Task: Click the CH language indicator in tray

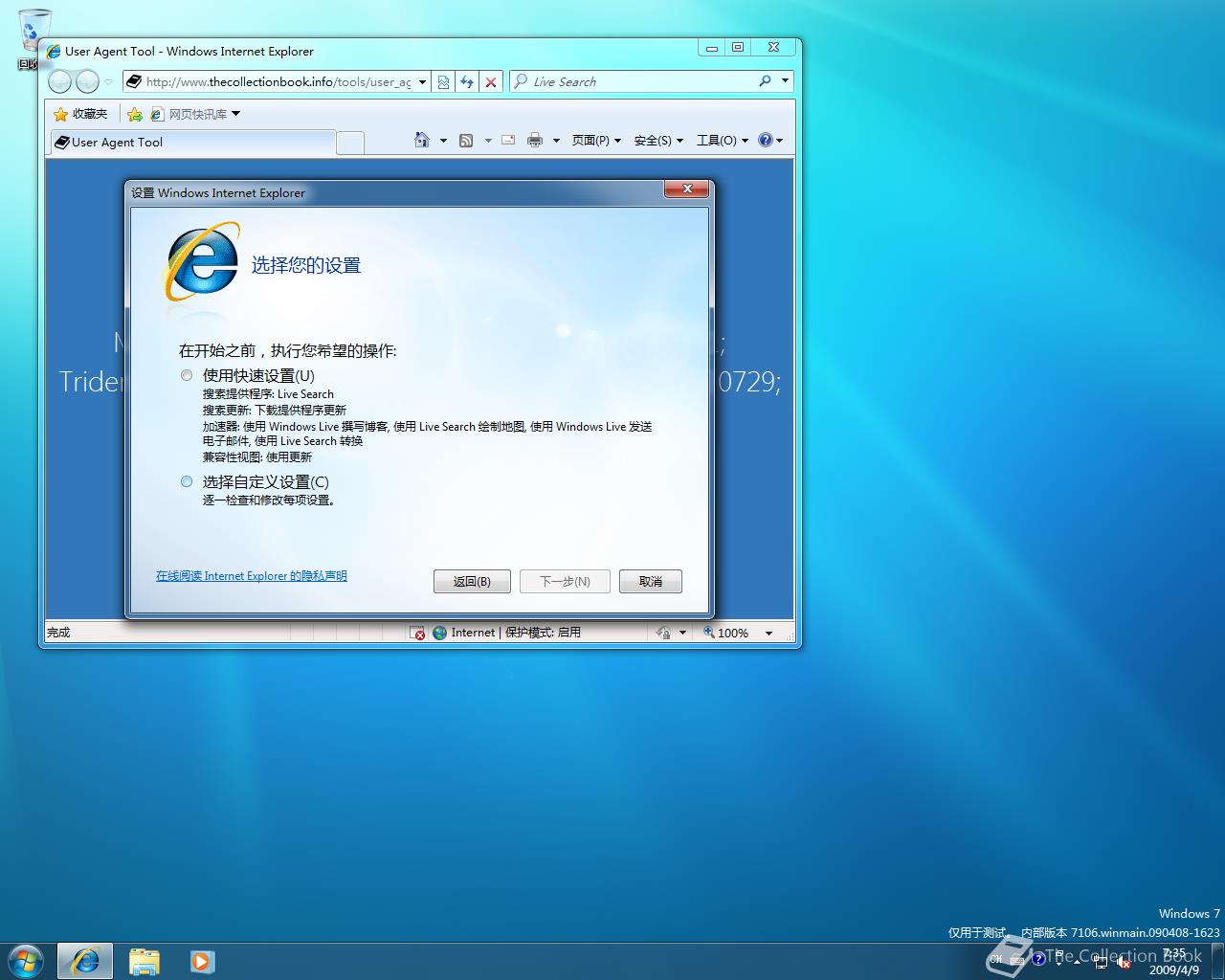Action: pyautogui.click(x=996, y=959)
